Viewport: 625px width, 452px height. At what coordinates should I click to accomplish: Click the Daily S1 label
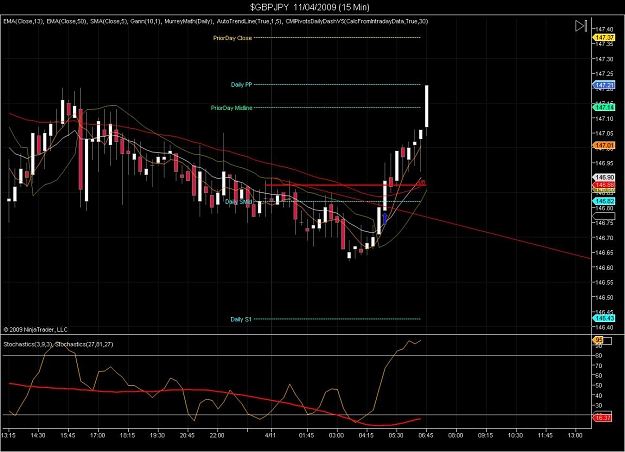pos(241,319)
